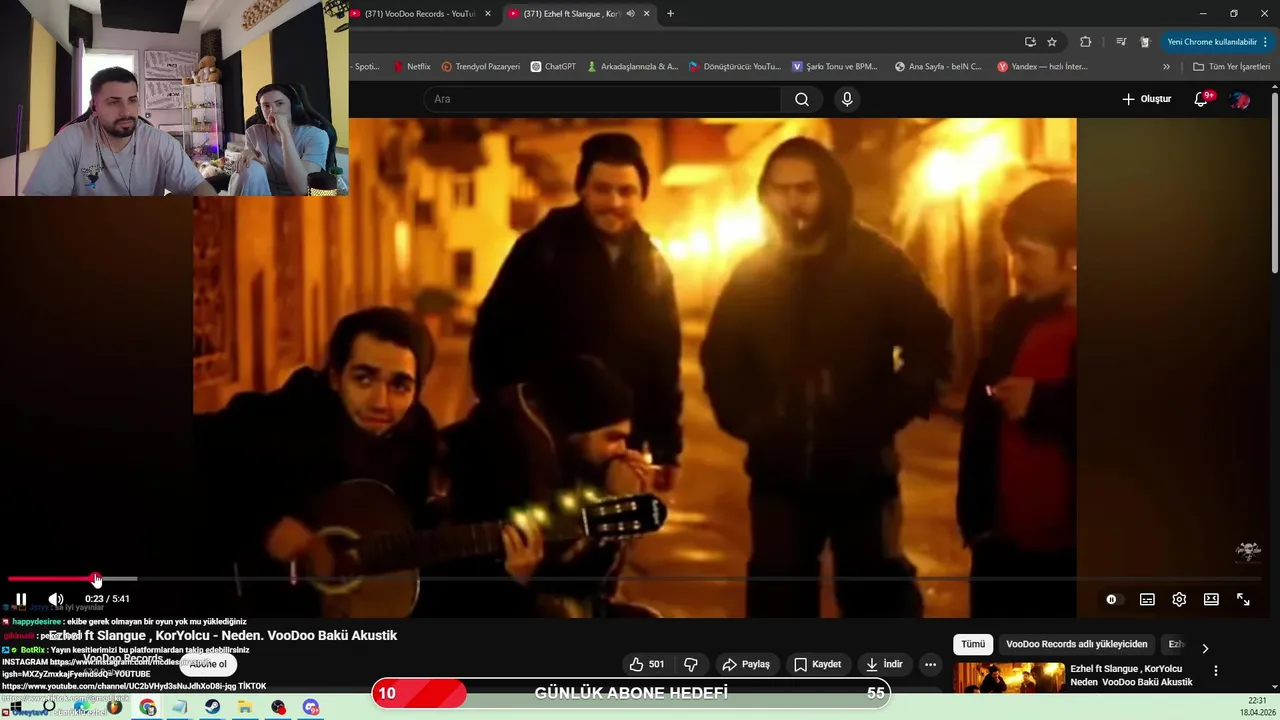
Task: Open the YouTube notifications bell
Action: (x=1202, y=99)
